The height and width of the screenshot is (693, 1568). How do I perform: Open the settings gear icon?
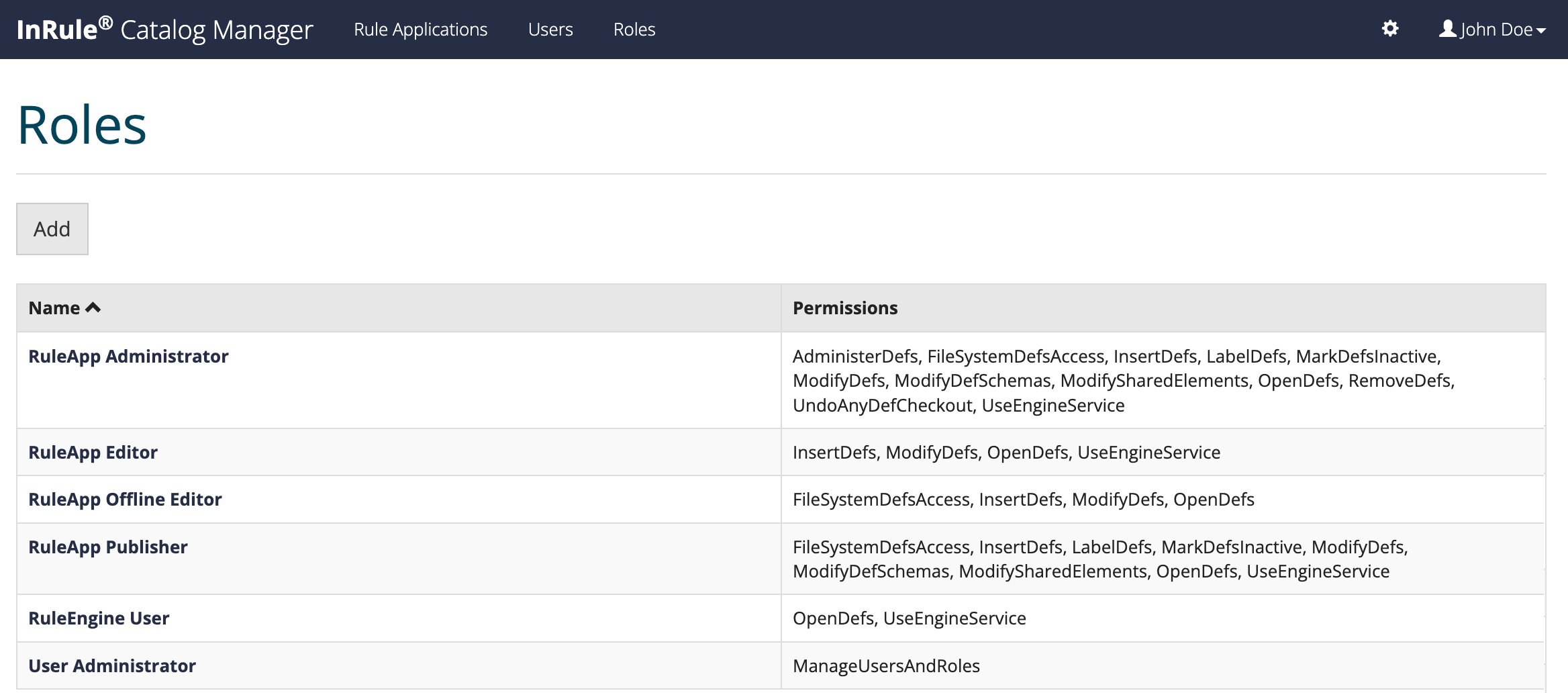click(1390, 29)
